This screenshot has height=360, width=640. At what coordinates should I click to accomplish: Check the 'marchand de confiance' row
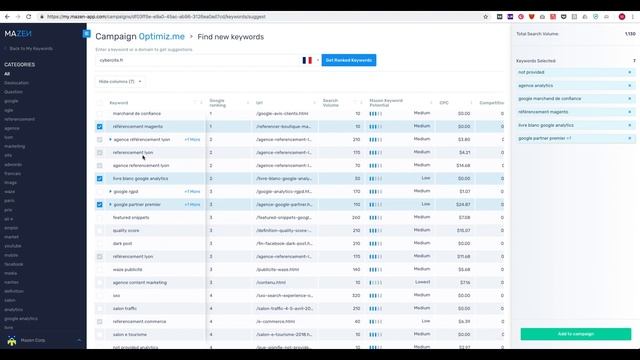point(100,114)
